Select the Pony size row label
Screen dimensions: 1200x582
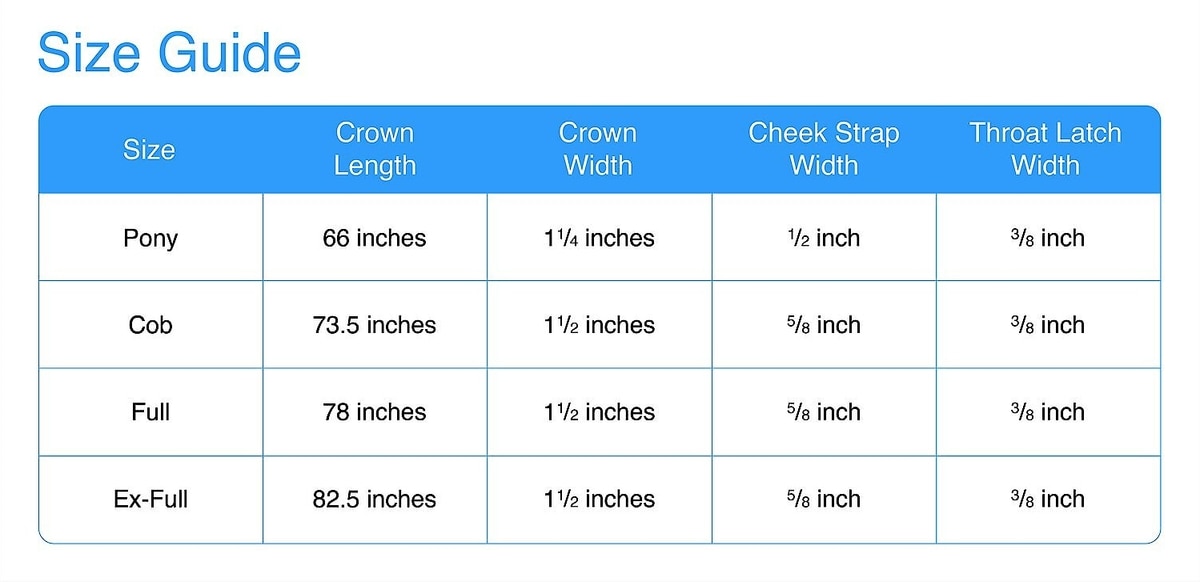click(x=150, y=238)
